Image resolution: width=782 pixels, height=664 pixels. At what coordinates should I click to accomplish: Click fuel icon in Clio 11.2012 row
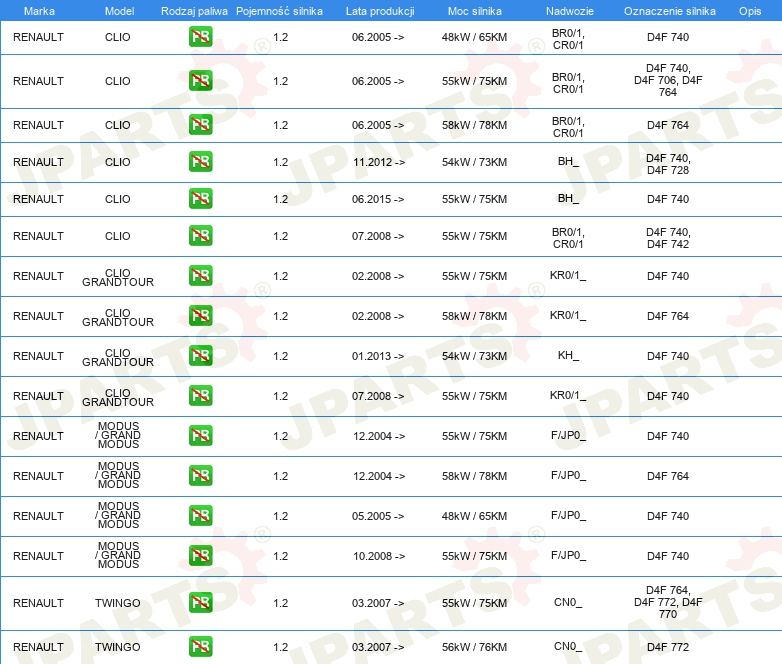coord(200,161)
